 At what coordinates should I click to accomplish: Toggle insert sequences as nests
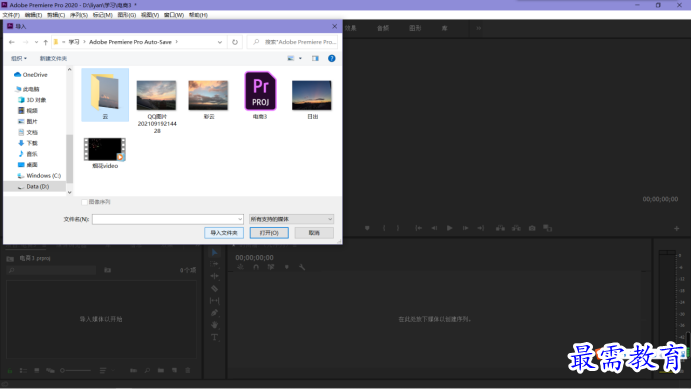pos(241,267)
